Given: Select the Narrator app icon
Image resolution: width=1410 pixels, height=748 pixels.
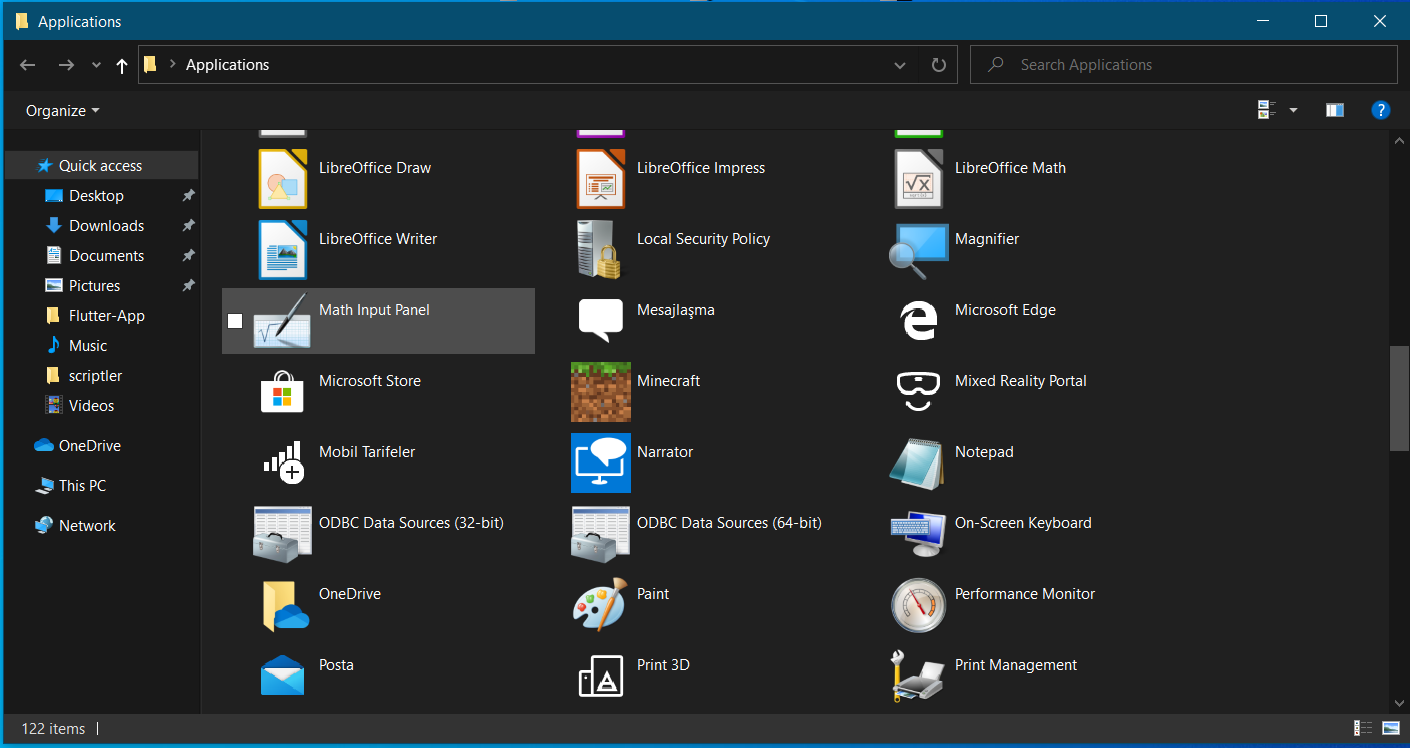Looking at the screenshot, I should pyautogui.click(x=601, y=463).
